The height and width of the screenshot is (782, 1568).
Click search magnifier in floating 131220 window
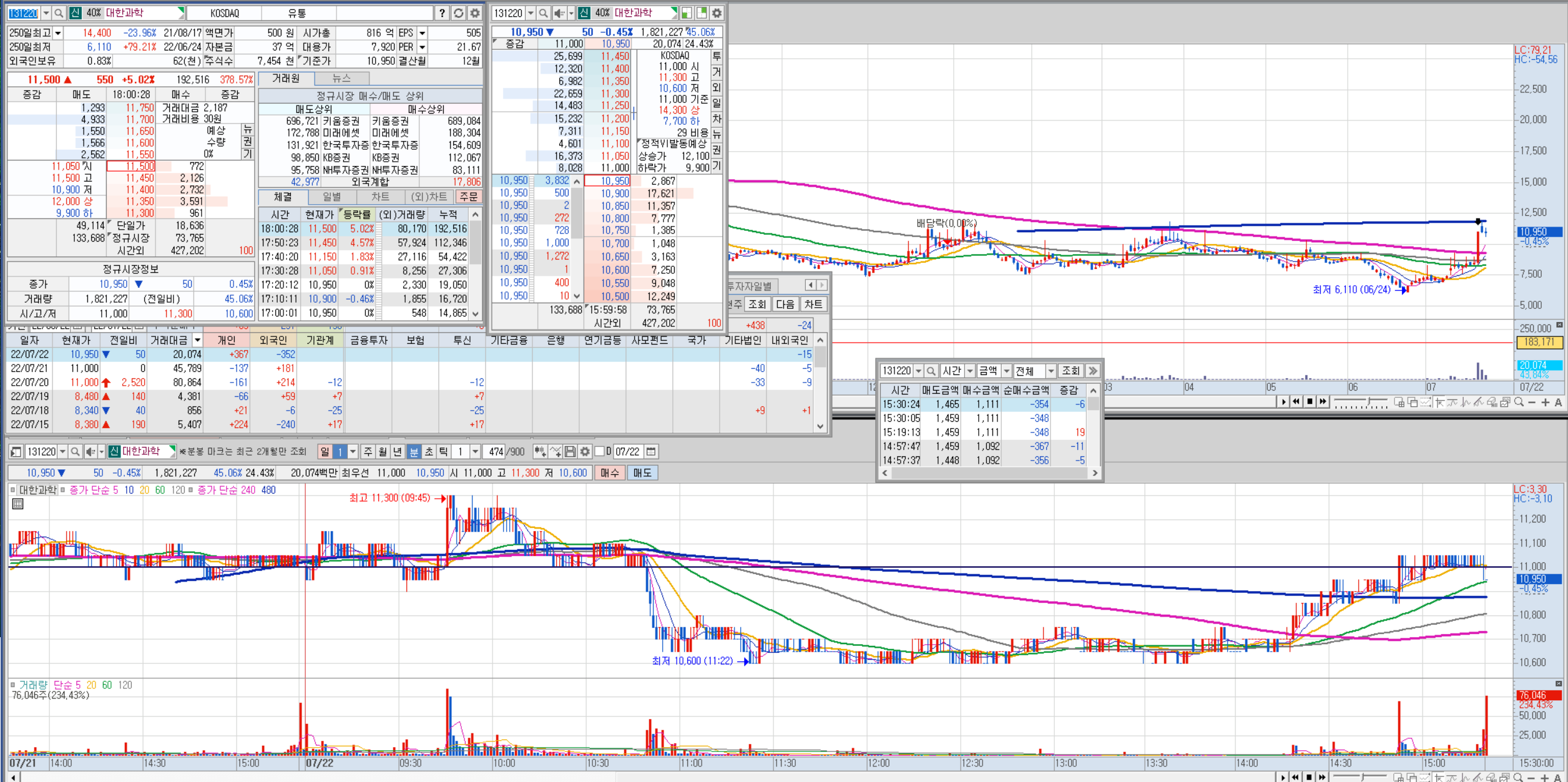pos(931,371)
